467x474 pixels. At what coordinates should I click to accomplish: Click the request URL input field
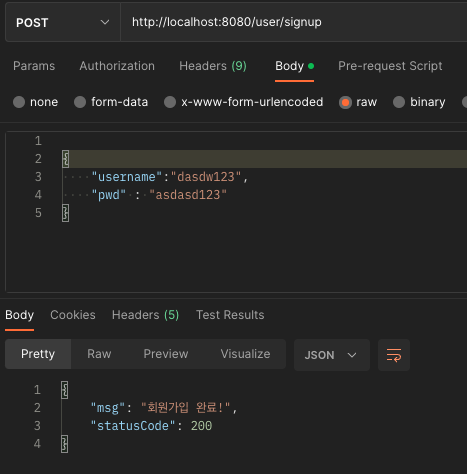pos(293,22)
